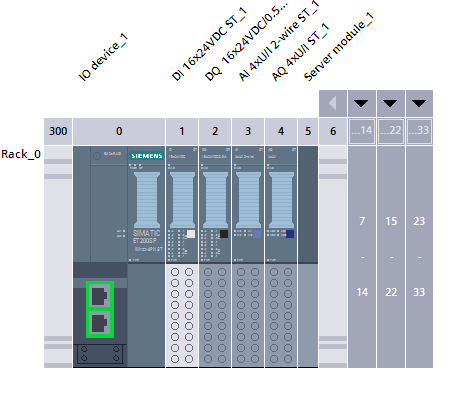452x399 pixels.
Task: Click the SIEMENS logo on the head module
Action: (147, 156)
